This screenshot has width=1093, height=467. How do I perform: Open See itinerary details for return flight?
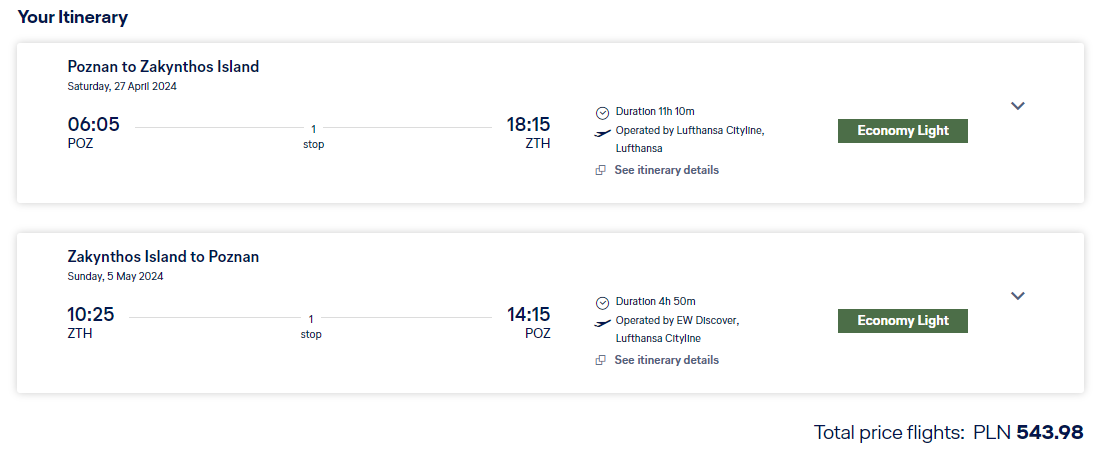(666, 360)
